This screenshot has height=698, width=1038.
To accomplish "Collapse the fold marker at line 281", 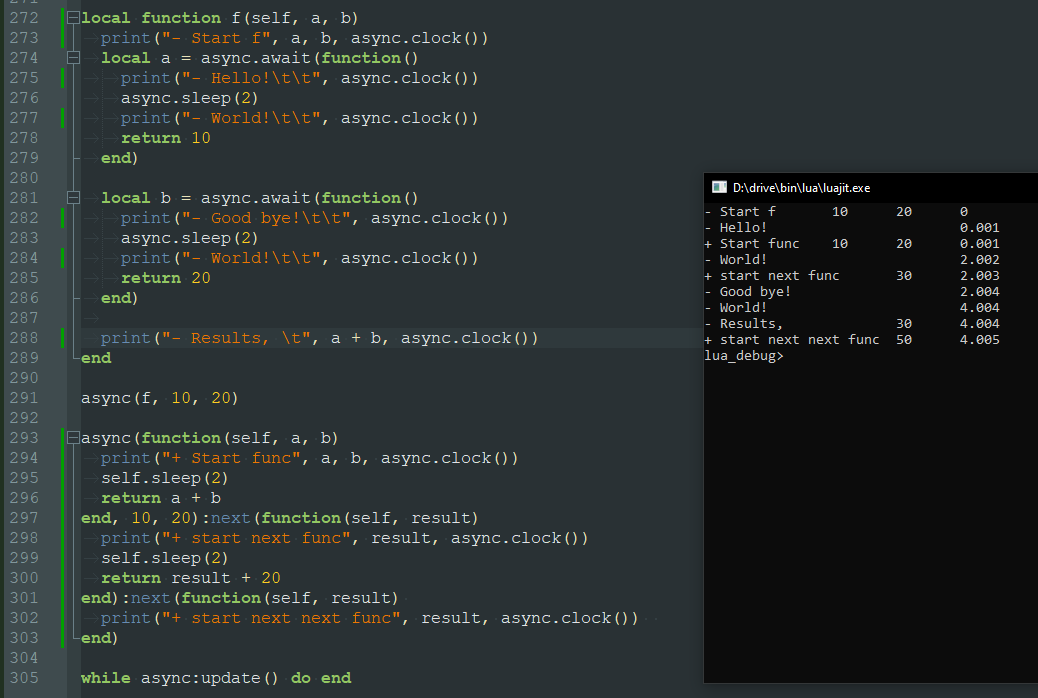I will [x=73, y=198].
